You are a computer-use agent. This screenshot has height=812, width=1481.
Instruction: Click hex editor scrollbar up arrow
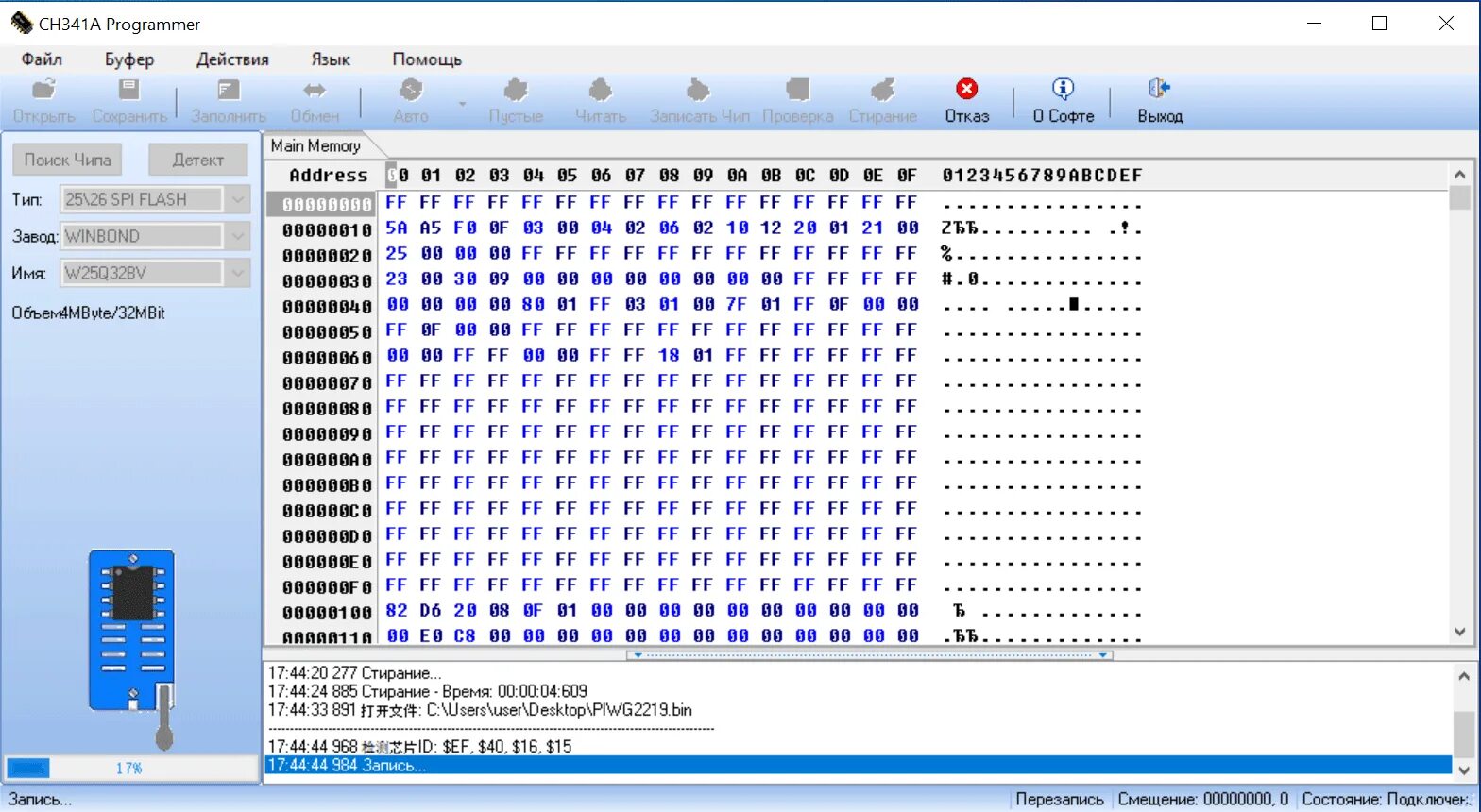pyautogui.click(x=1460, y=175)
